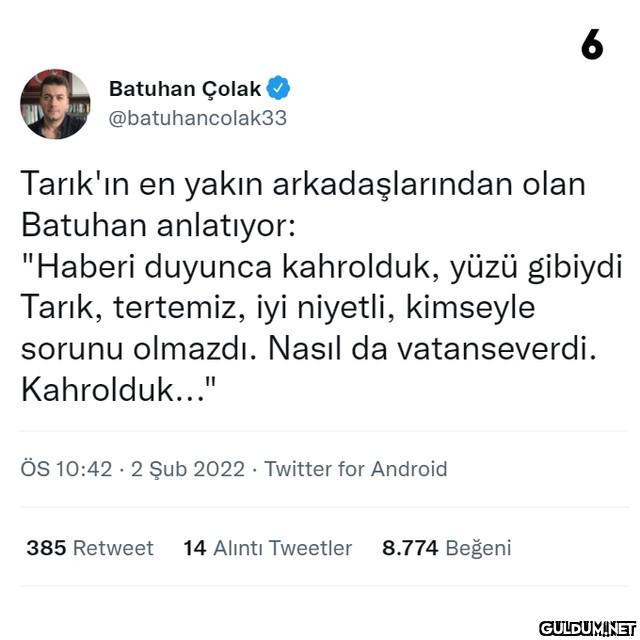Click the line beginning 'Haberi duyunca kahrolduk'
The height and width of the screenshot is (640, 640).
322,267
